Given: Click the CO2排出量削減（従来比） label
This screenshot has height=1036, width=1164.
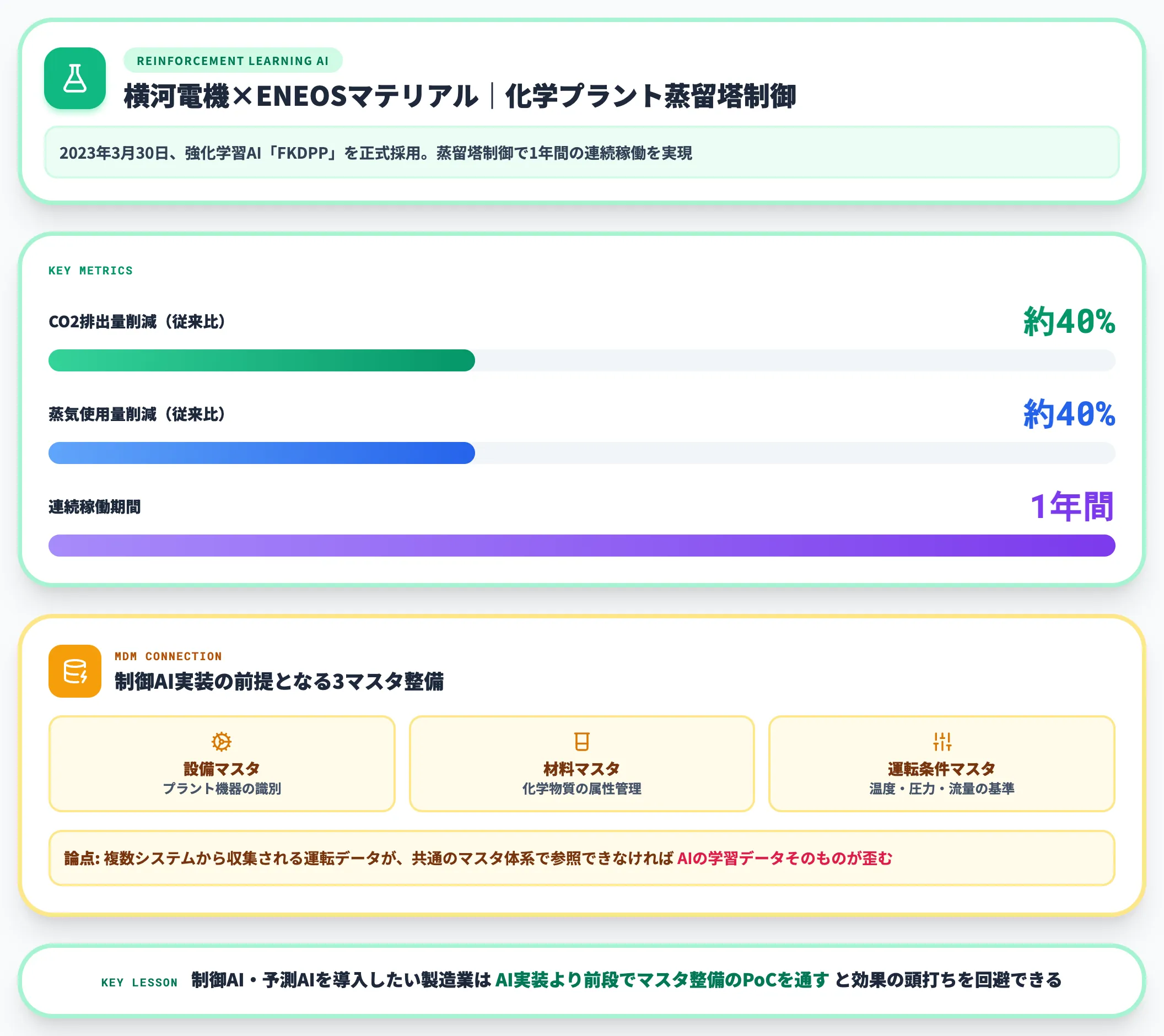Looking at the screenshot, I should [137, 322].
